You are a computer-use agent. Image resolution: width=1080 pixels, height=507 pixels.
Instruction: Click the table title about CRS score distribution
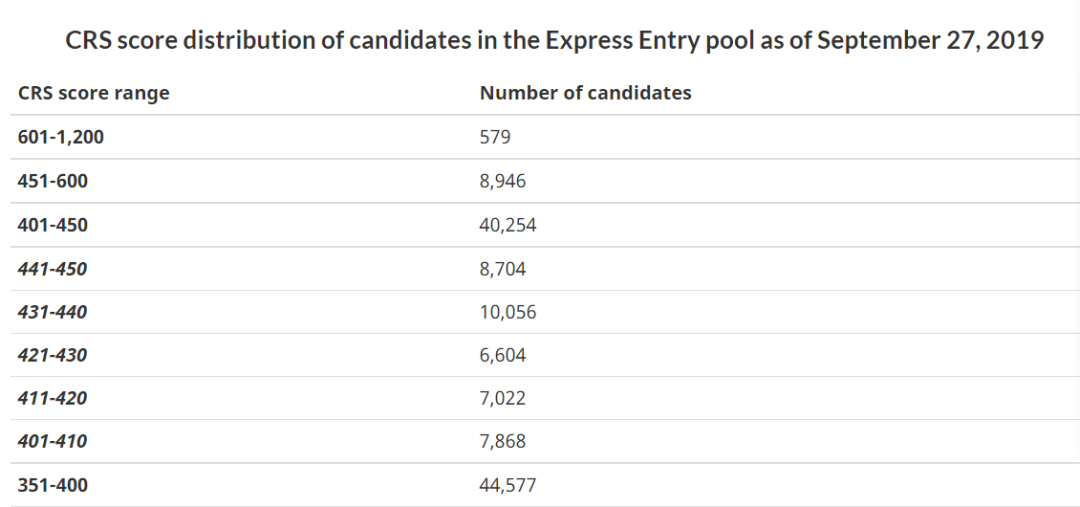(554, 41)
